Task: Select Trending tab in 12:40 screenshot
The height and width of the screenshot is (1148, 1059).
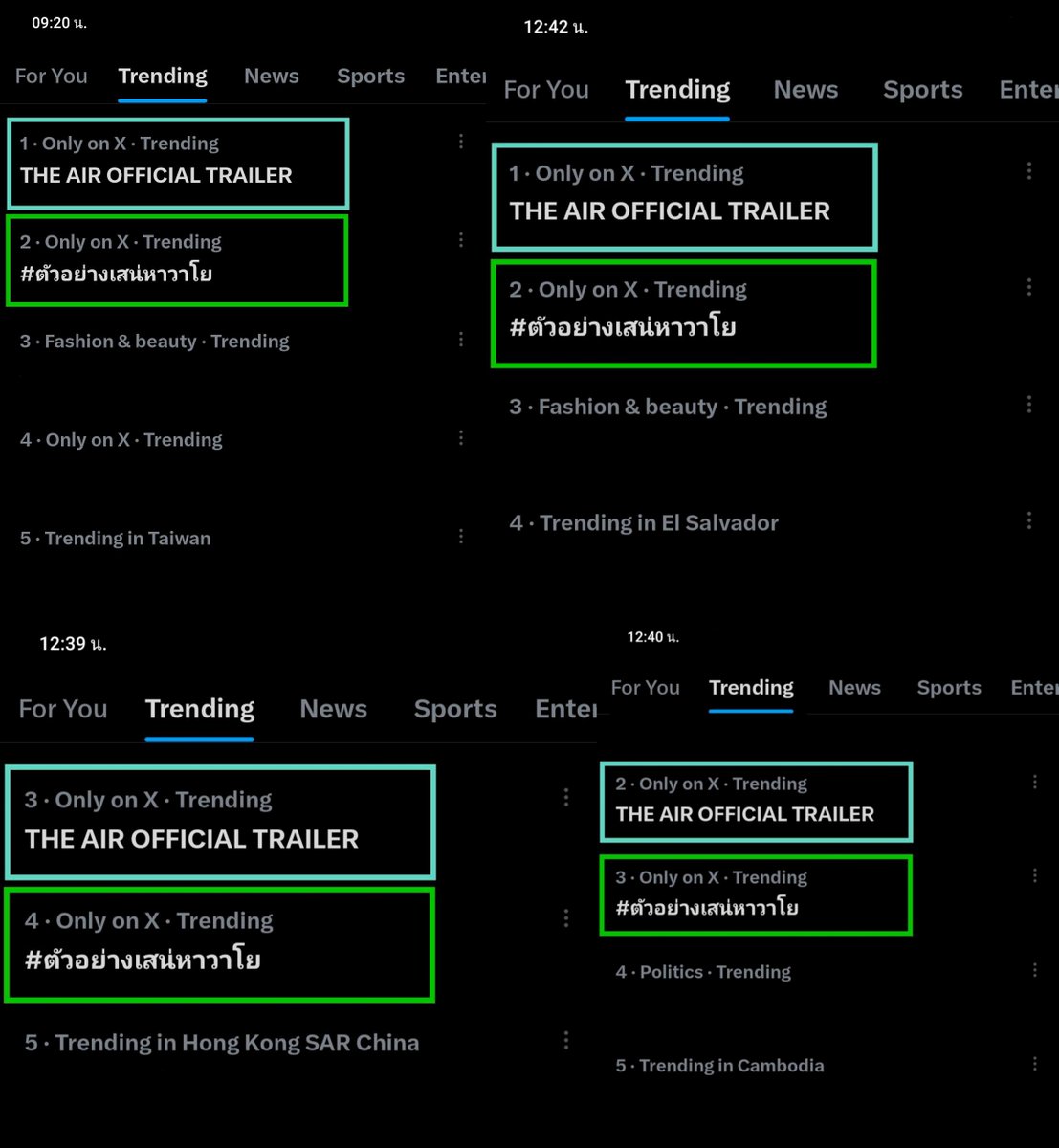Action: (751, 688)
